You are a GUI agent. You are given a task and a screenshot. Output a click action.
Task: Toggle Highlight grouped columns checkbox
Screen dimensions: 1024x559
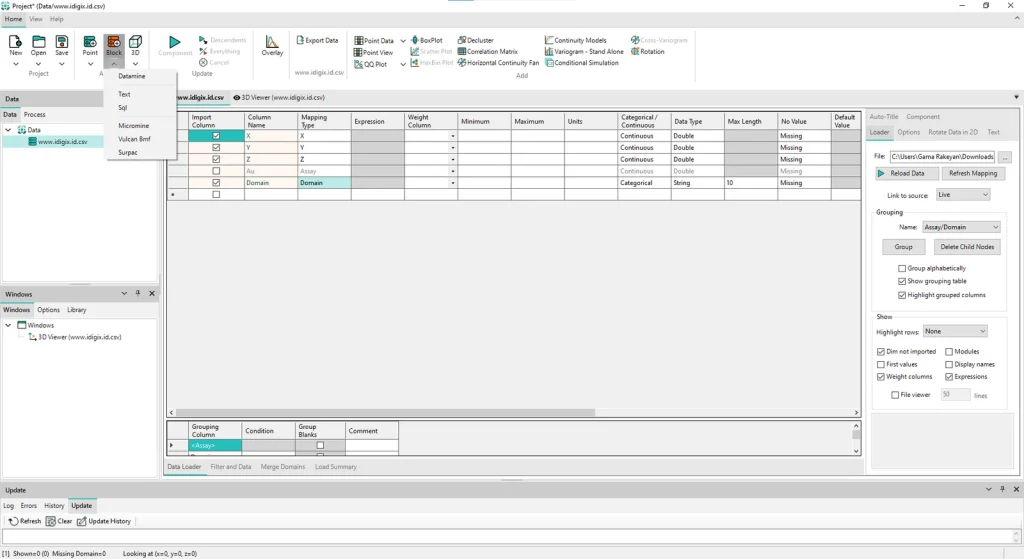(902, 295)
